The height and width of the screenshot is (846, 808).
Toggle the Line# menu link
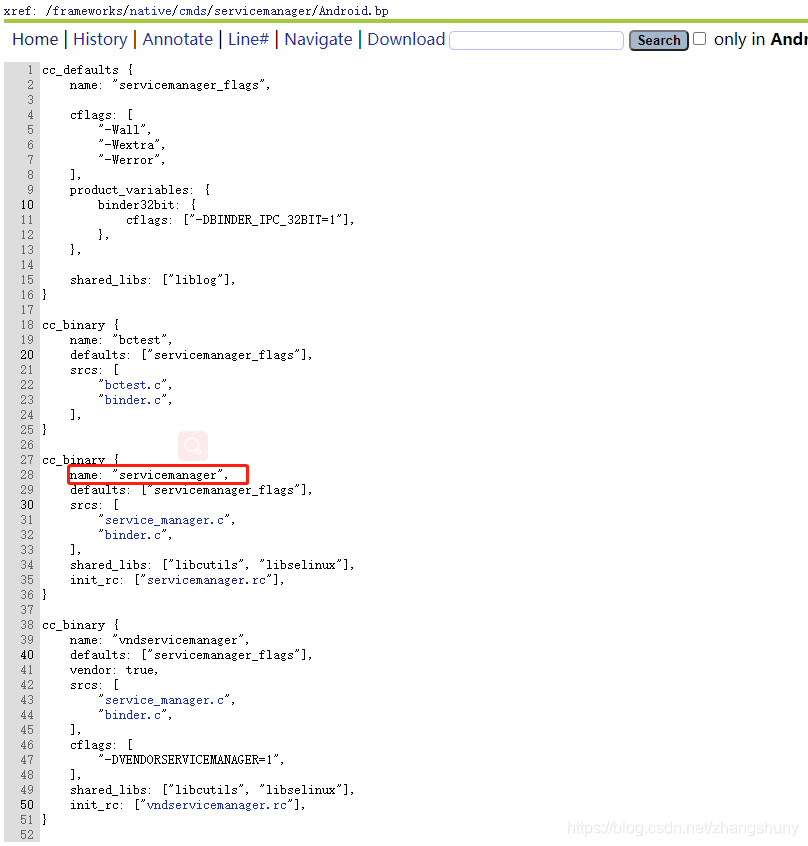[248, 39]
